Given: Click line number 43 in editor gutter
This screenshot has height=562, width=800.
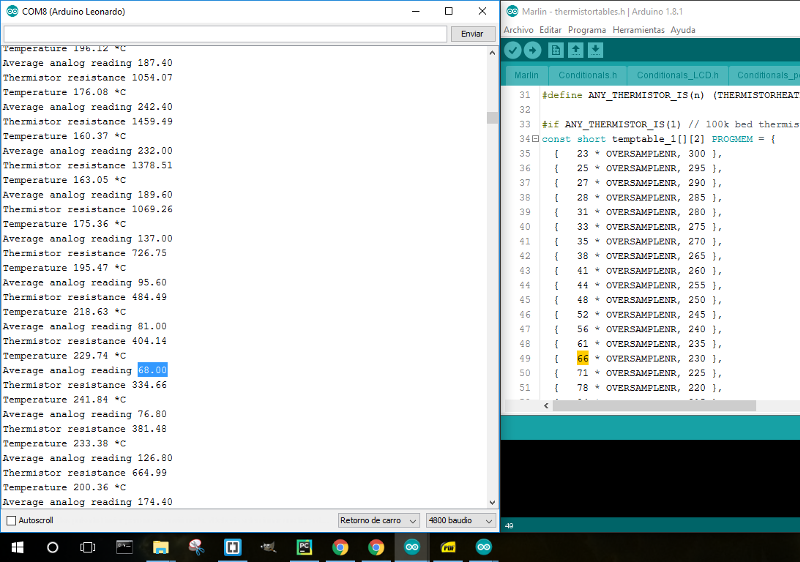Looking at the screenshot, I should 525,271.
